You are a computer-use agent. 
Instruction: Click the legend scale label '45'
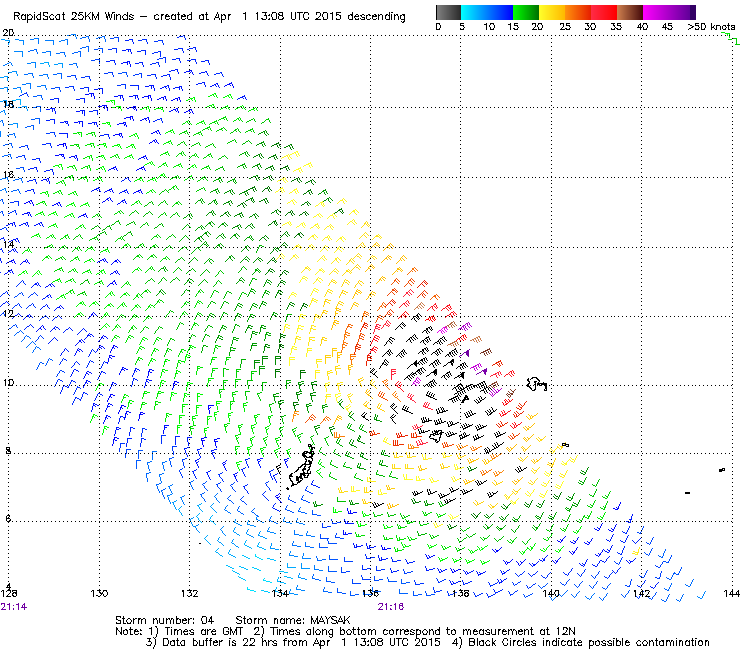pyautogui.click(x=667, y=26)
